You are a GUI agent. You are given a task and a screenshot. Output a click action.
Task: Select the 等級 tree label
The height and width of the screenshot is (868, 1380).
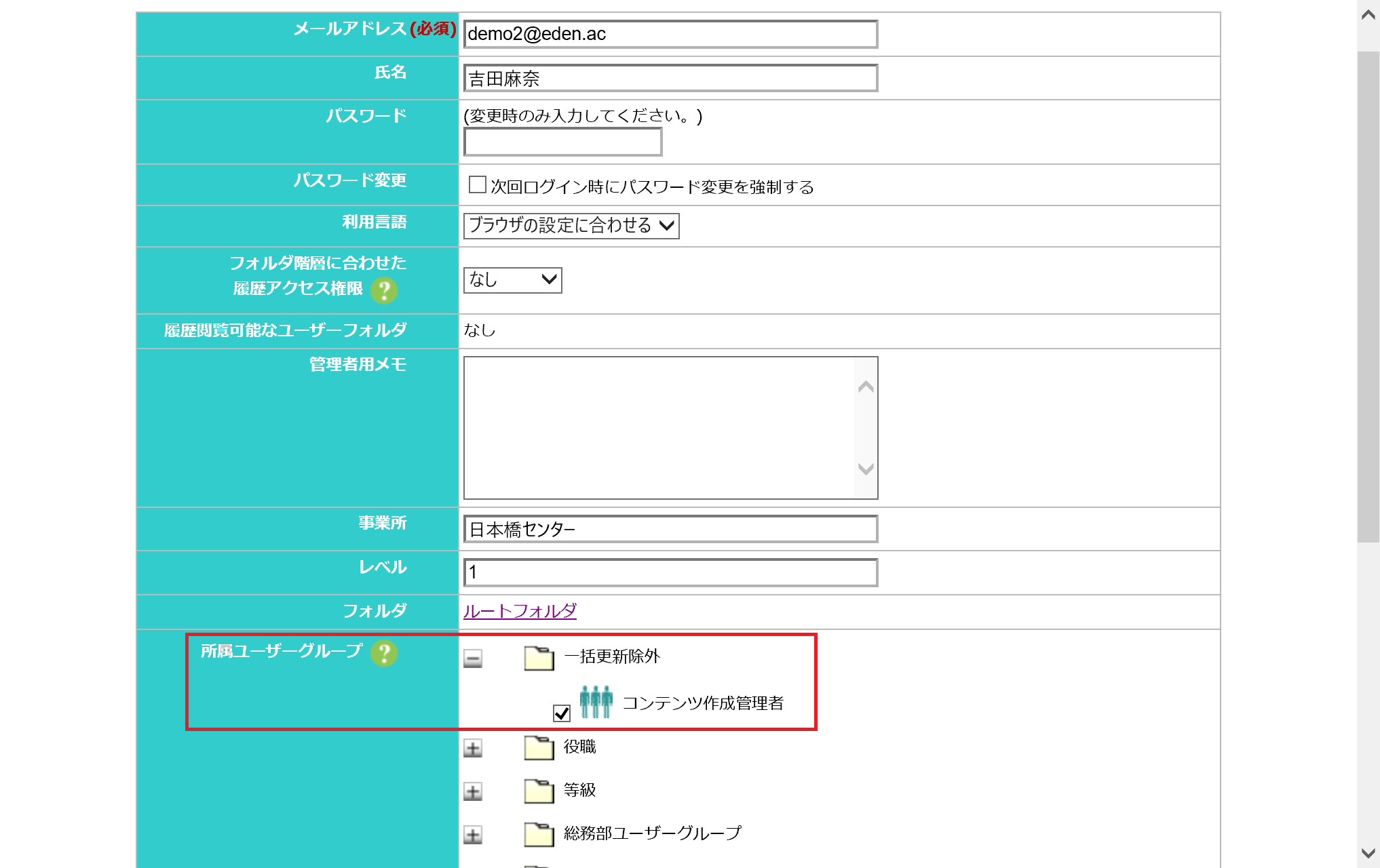pyautogui.click(x=580, y=790)
